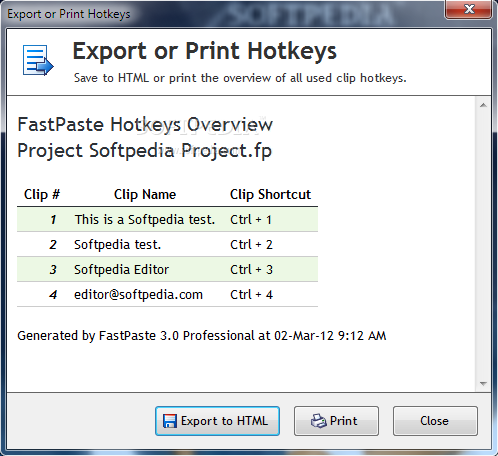This screenshot has width=498, height=456.
Task: Click the 'FastPaste Hotkeys Overview' heading
Action: [145, 125]
